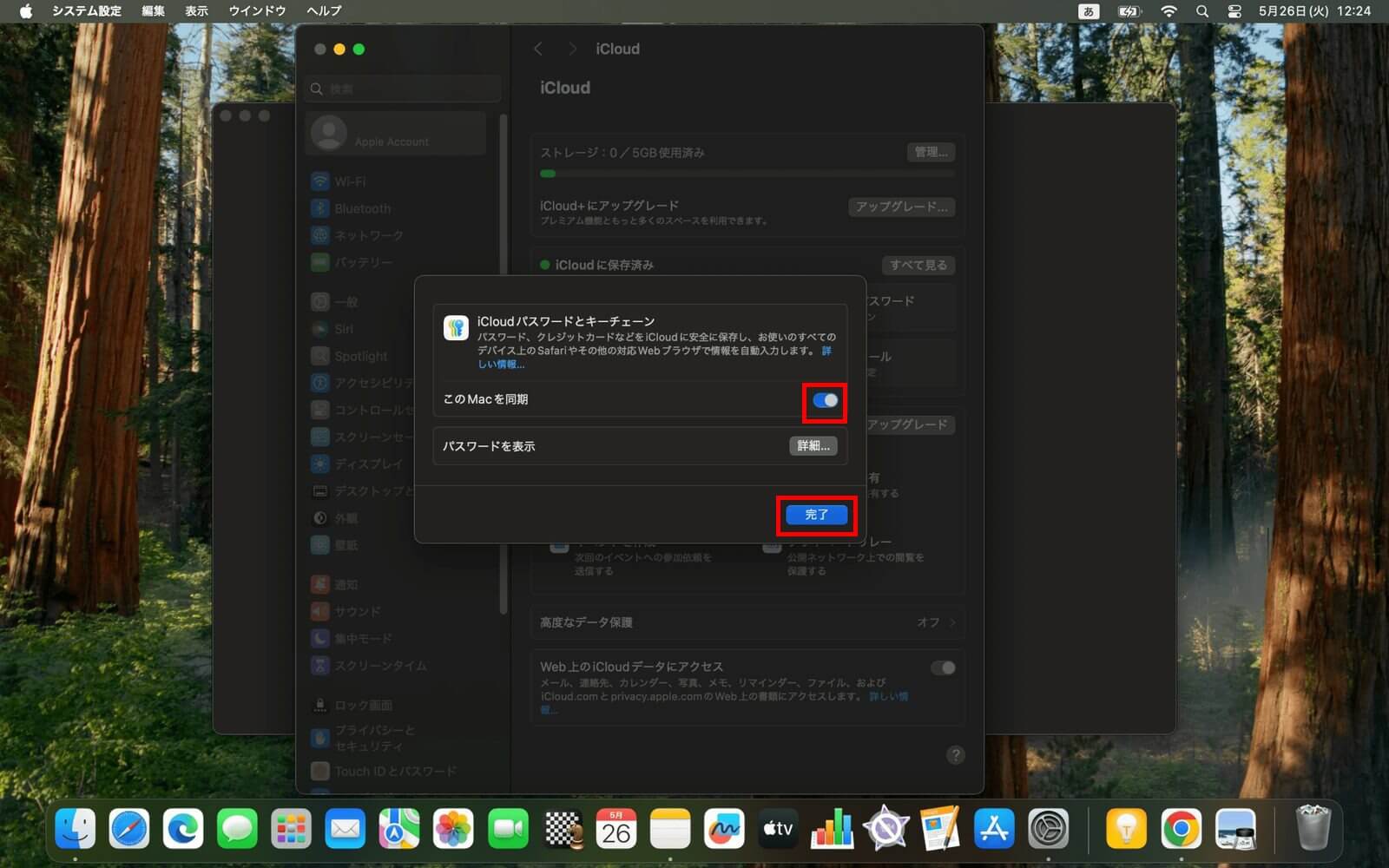
Task: Open Finder from the Dock
Action: (76, 829)
